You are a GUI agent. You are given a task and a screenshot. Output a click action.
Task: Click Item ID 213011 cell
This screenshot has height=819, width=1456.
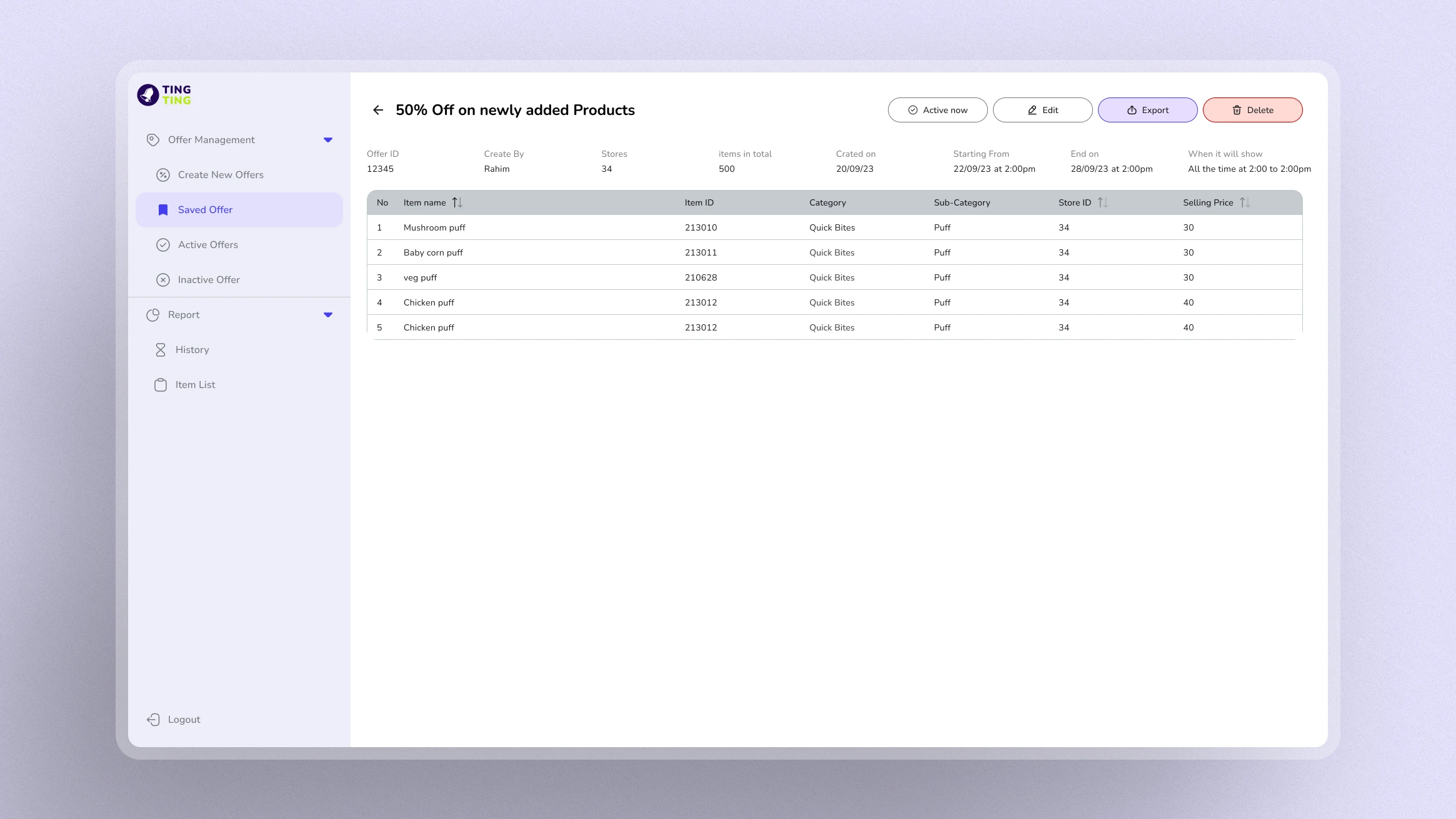701,252
